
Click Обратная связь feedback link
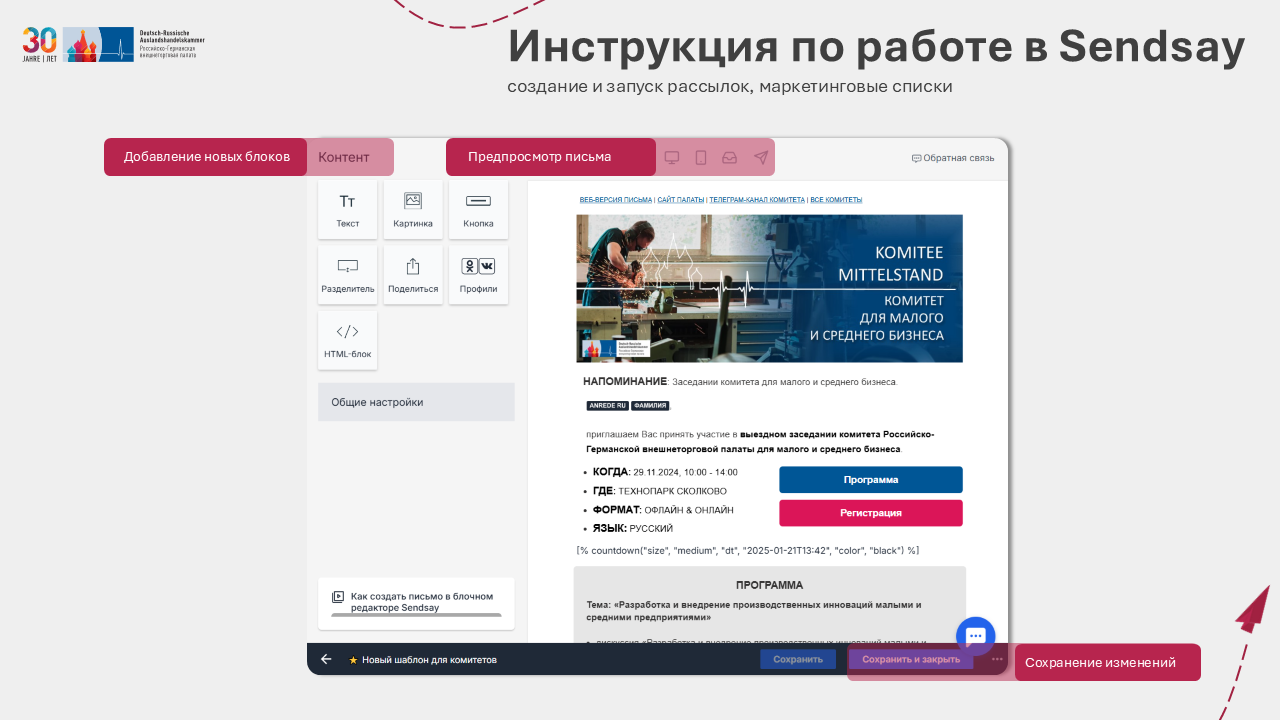point(953,158)
